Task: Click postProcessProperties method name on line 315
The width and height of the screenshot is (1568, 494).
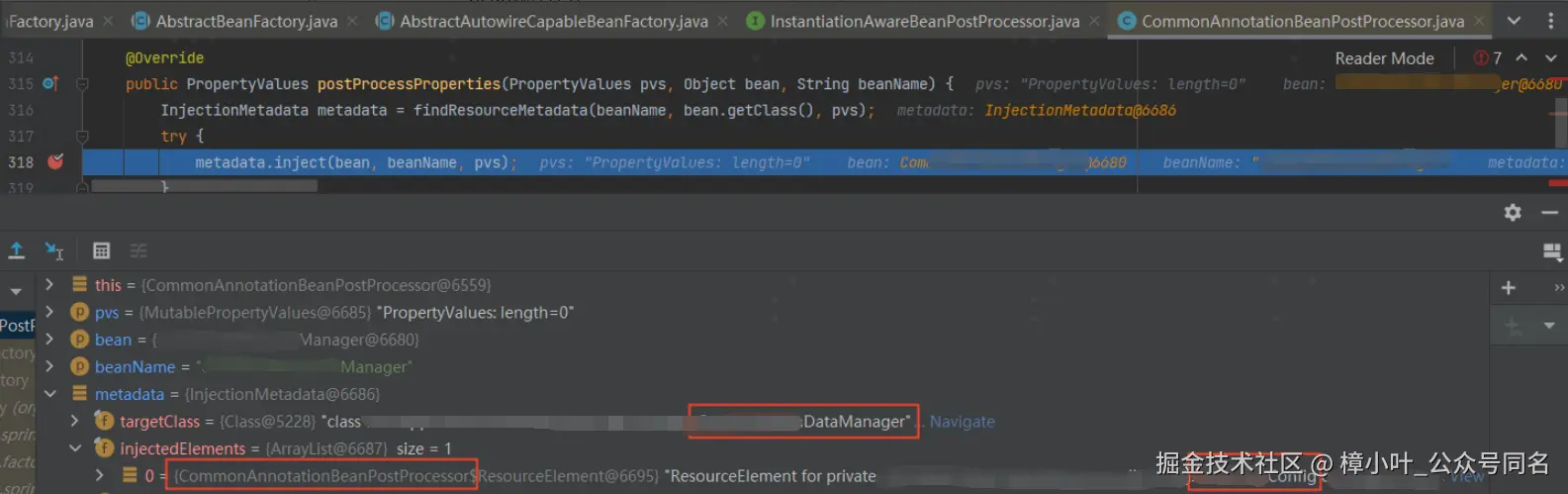Action: click(x=409, y=84)
